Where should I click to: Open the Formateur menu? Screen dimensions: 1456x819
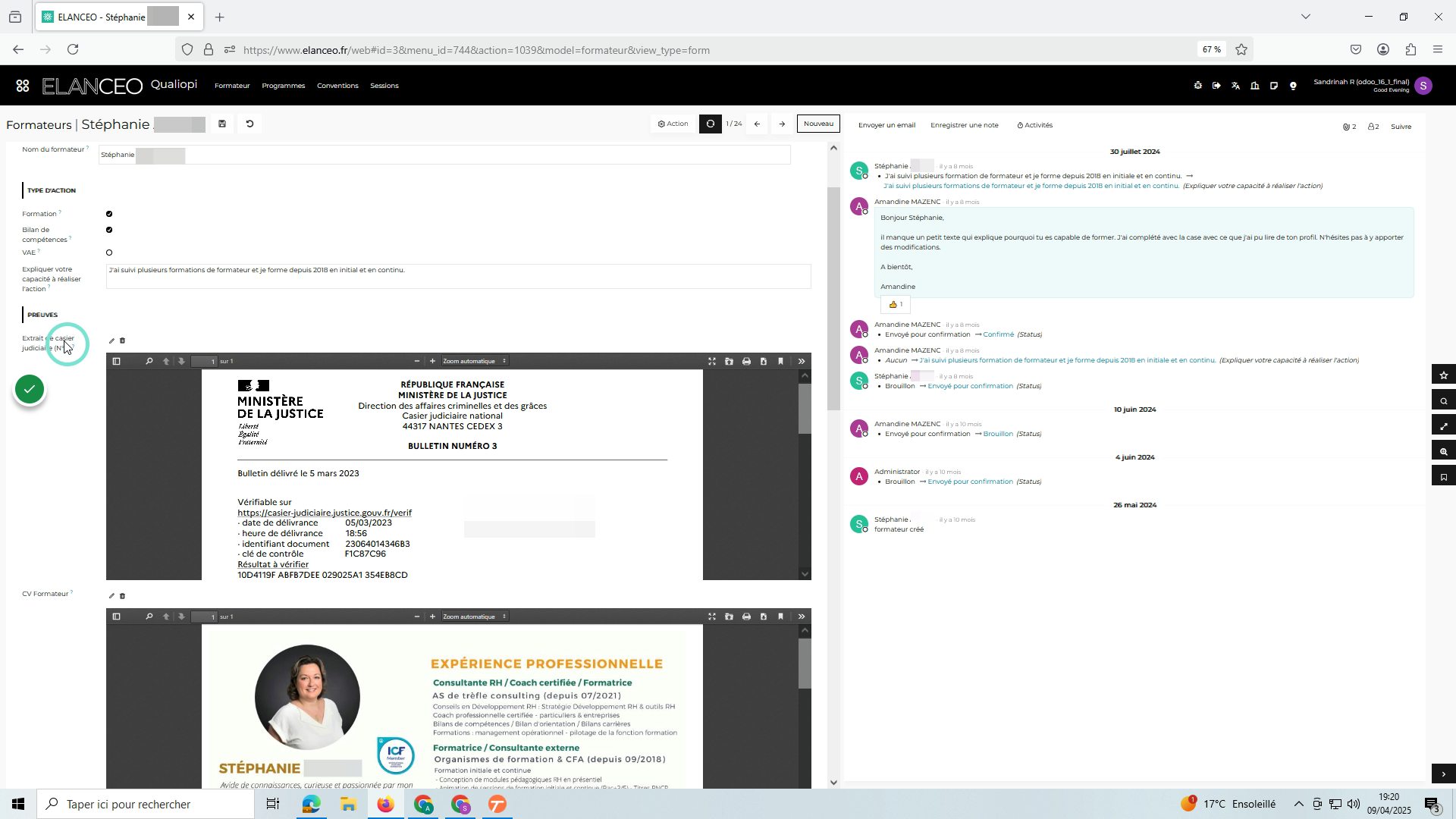(232, 86)
